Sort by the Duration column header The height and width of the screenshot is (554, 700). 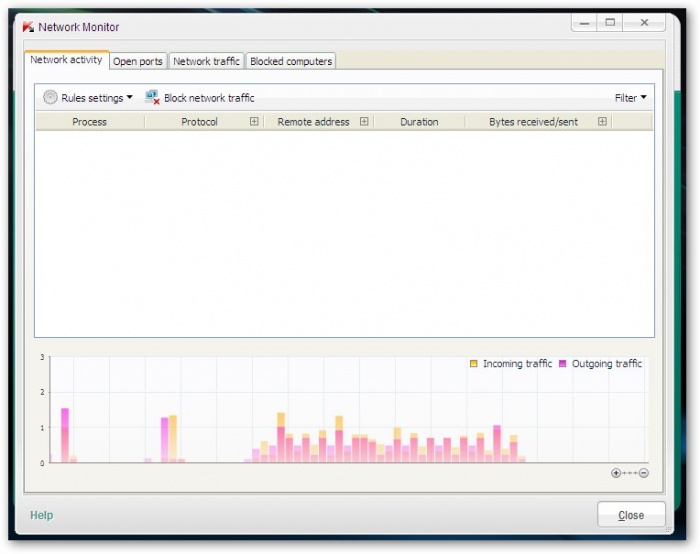pos(419,122)
